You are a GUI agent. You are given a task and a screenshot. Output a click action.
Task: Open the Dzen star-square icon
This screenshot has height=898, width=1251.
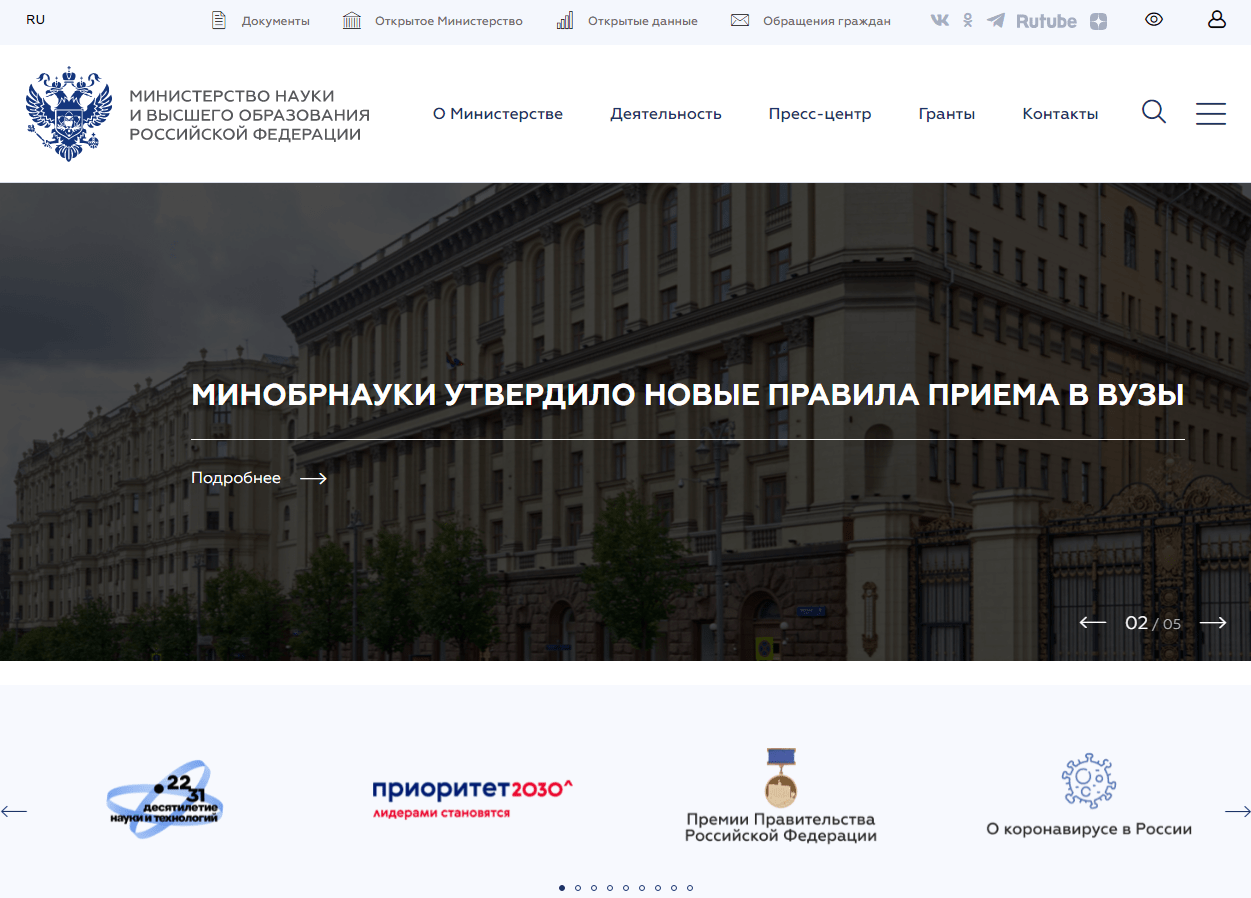pyautogui.click(x=1098, y=21)
